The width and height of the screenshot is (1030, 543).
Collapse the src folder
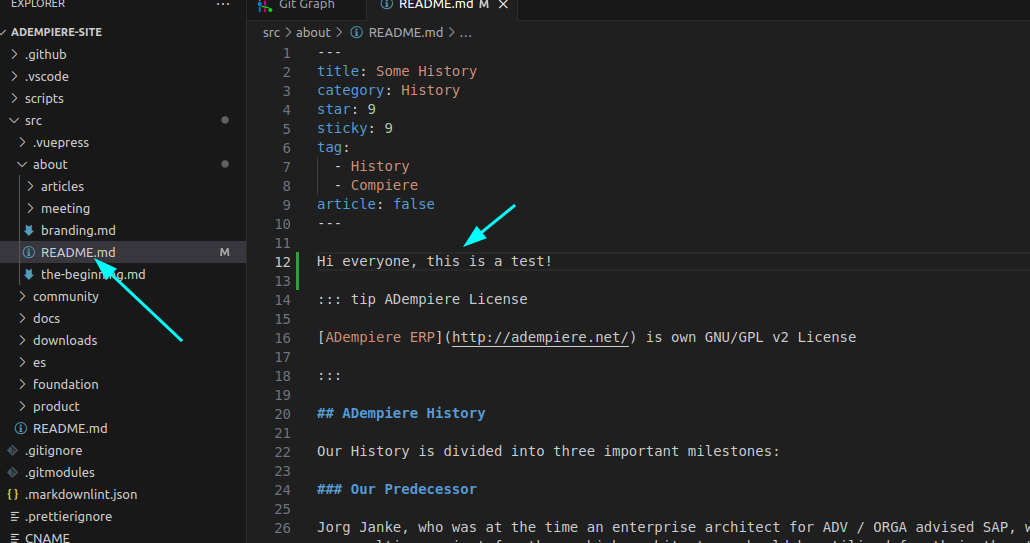(14, 120)
